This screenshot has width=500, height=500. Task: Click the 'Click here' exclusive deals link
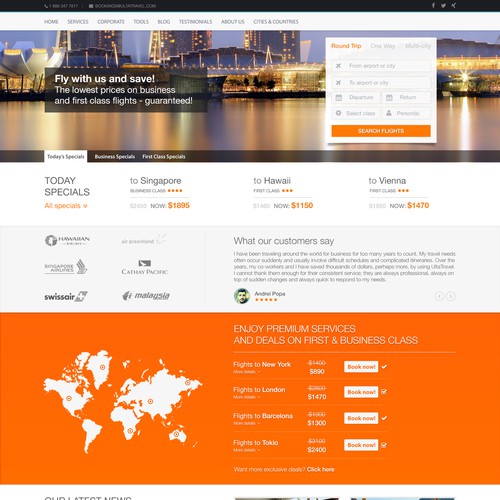(x=320, y=469)
